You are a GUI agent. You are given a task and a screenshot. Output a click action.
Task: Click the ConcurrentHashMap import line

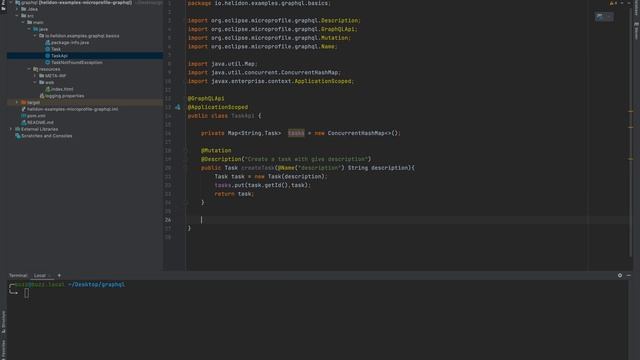click(x=264, y=73)
